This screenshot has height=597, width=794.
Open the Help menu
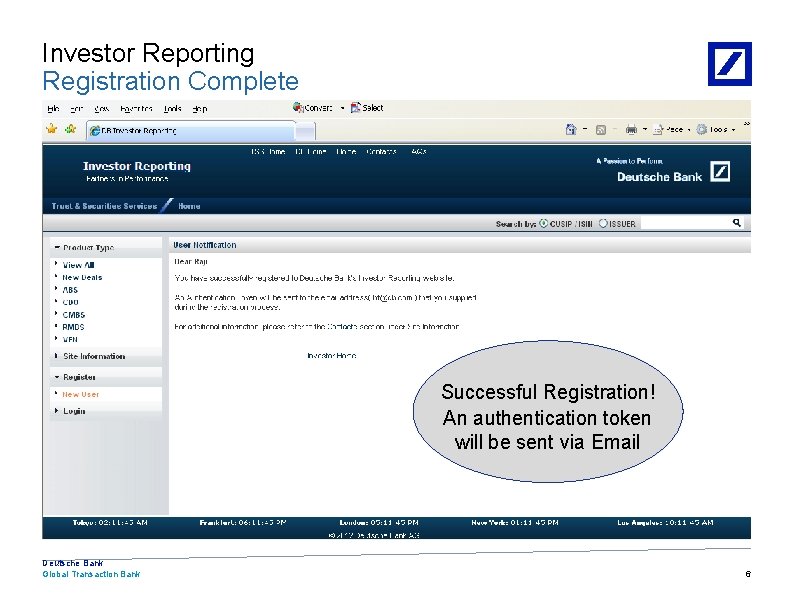[200, 108]
